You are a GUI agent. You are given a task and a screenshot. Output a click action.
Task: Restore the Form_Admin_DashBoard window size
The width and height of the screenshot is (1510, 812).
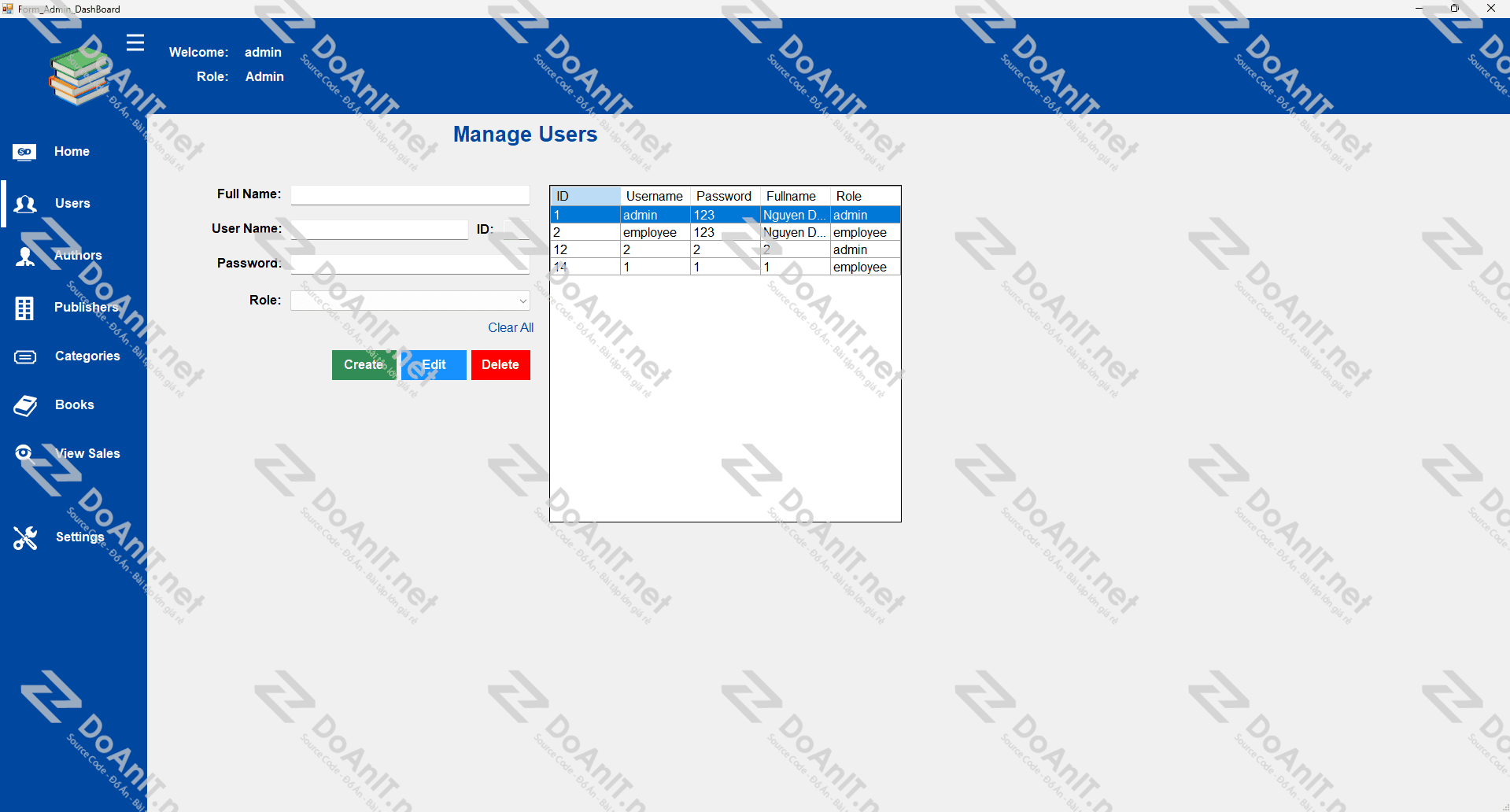pyautogui.click(x=1454, y=9)
